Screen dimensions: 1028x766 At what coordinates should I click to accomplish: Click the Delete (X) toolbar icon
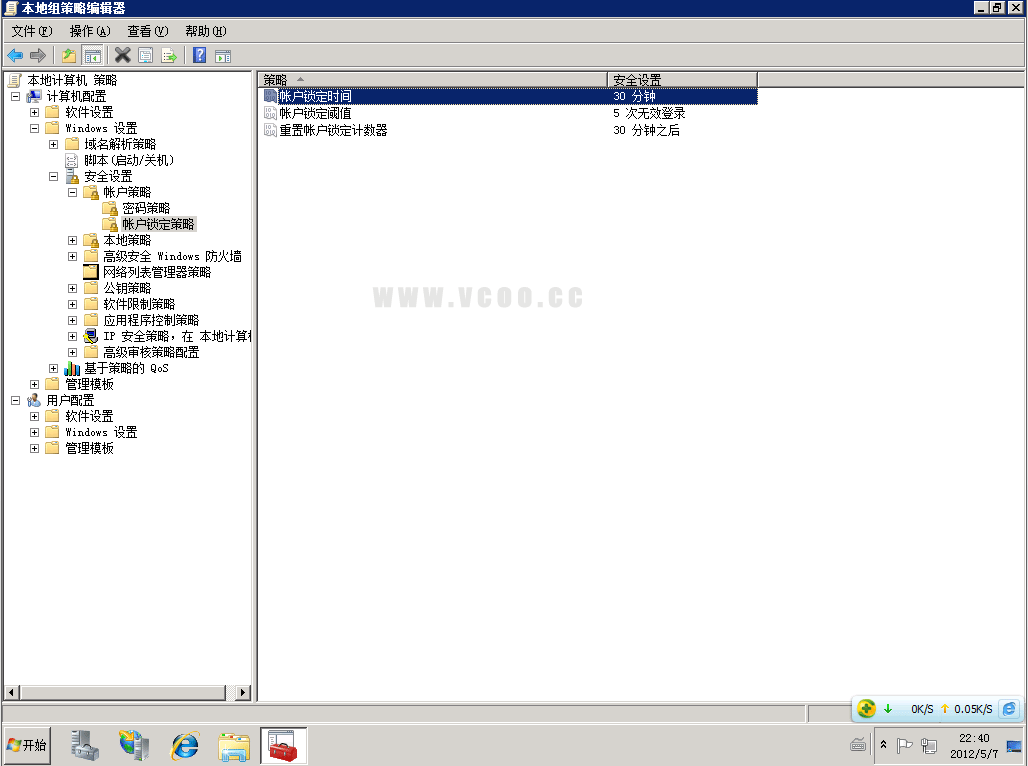[x=122, y=55]
